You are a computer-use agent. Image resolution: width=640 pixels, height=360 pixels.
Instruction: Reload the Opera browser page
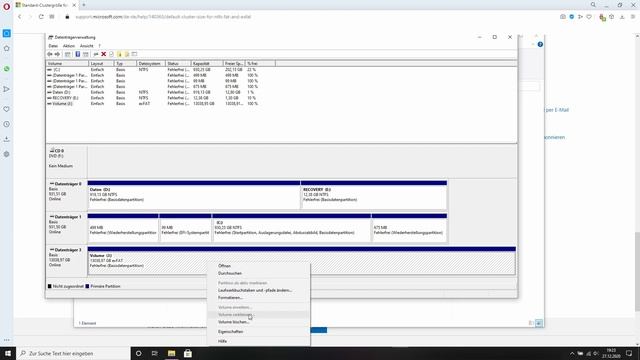(x=41, y=17)
